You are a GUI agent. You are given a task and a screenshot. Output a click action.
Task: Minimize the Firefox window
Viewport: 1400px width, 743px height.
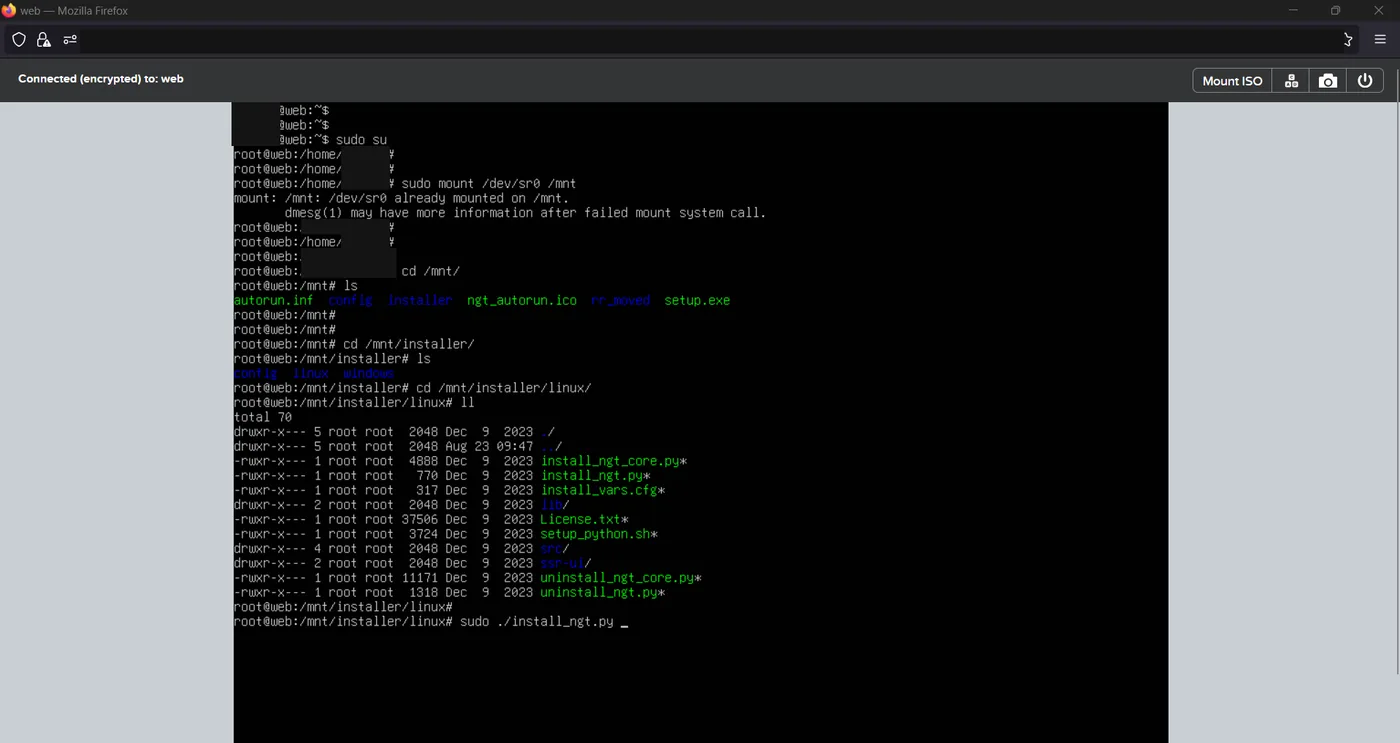[x=1293, y=10]
